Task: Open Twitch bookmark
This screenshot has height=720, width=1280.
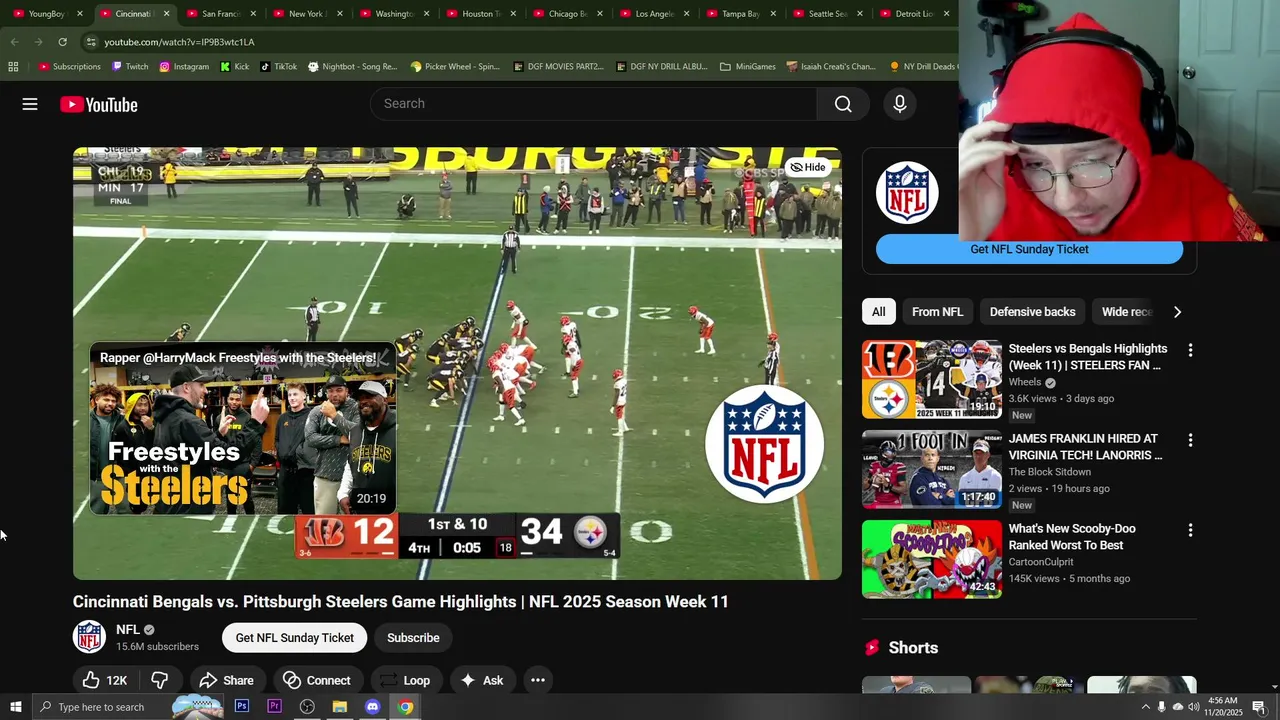Action: 130,67
